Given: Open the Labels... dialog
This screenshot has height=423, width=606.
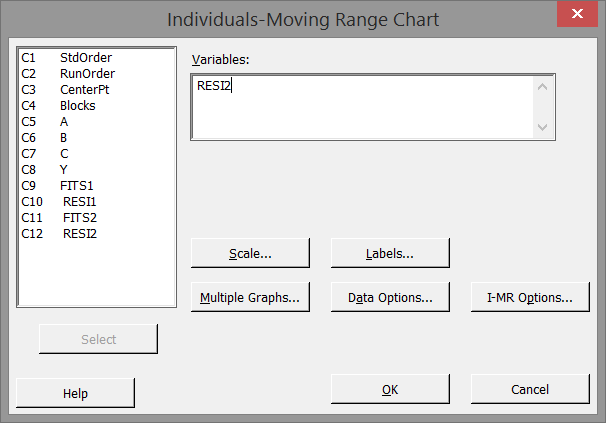Looking at the screenshot, I should coord(390,254).
